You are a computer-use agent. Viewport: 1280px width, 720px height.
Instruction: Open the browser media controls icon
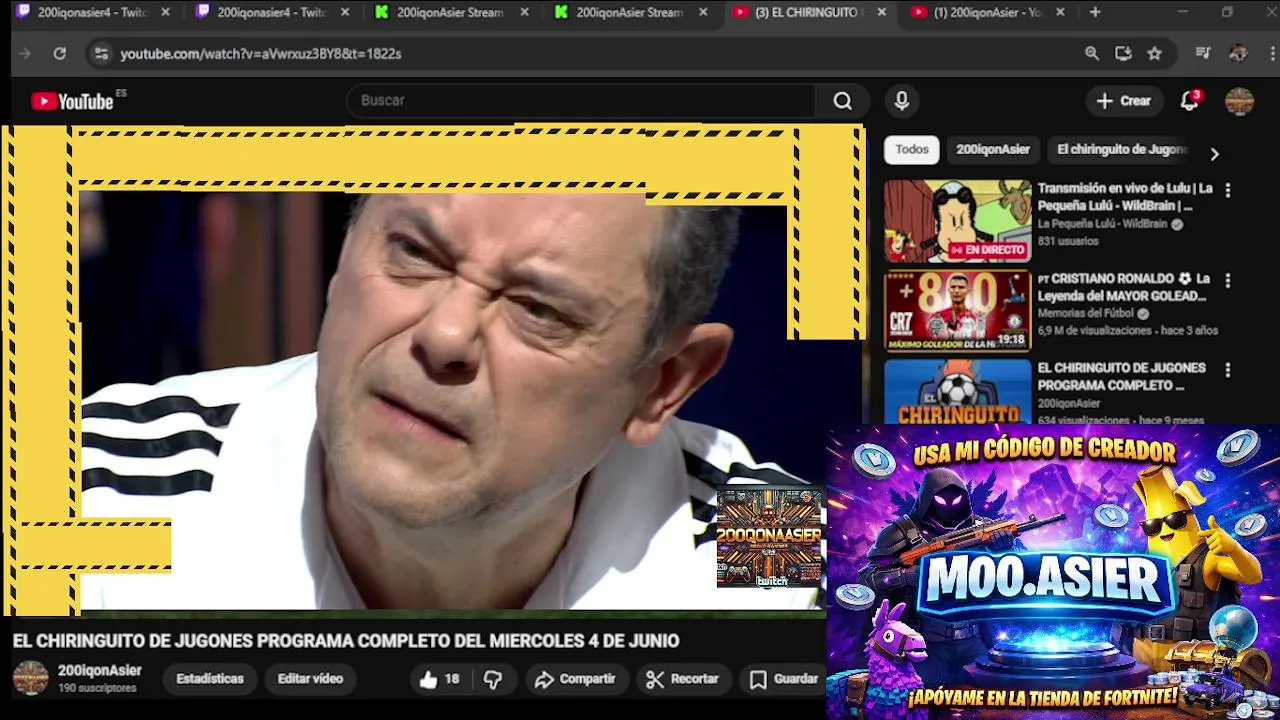(x=1203, y=54)
